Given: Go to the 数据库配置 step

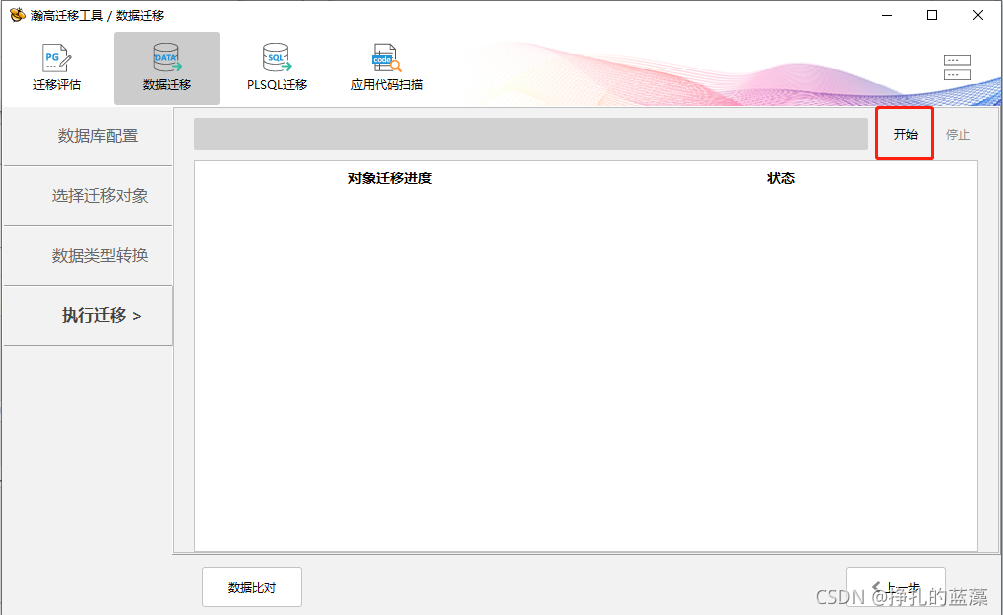Looking at the screenshot, I should 88,136.
